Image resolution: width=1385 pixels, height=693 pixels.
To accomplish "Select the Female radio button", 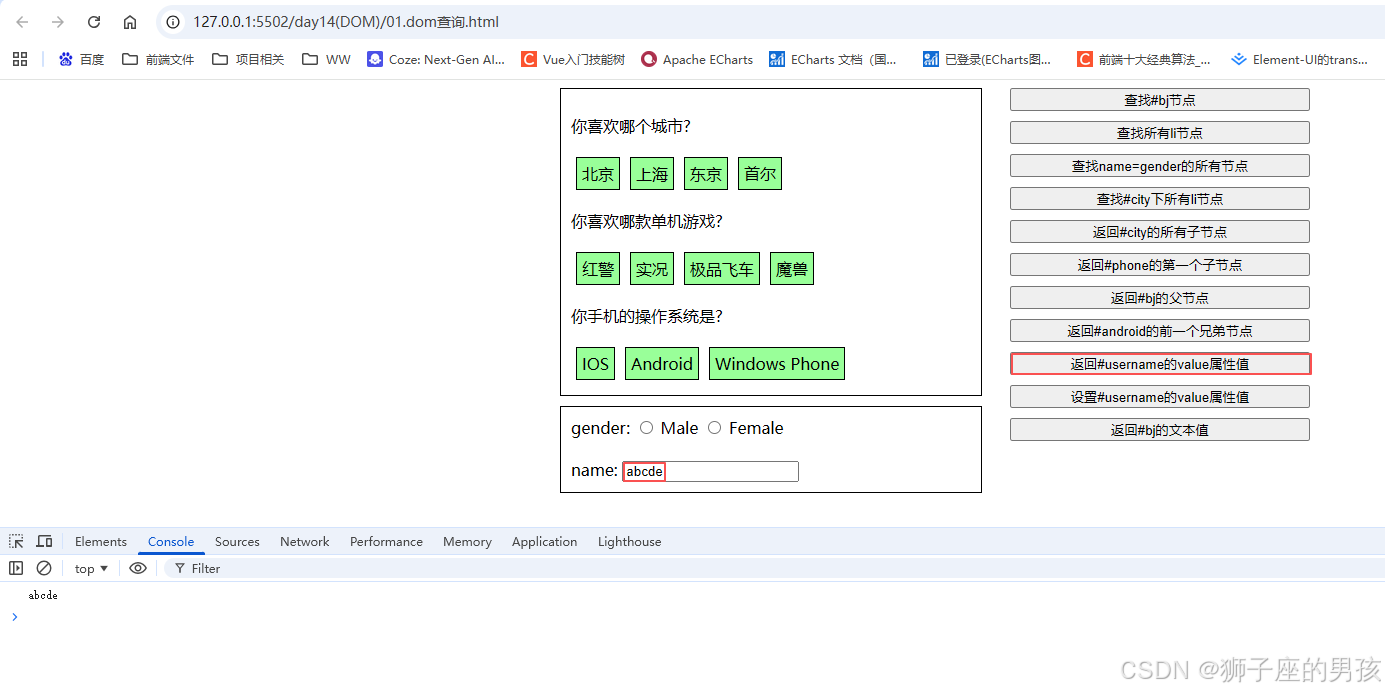I will (x=714, y=428).
